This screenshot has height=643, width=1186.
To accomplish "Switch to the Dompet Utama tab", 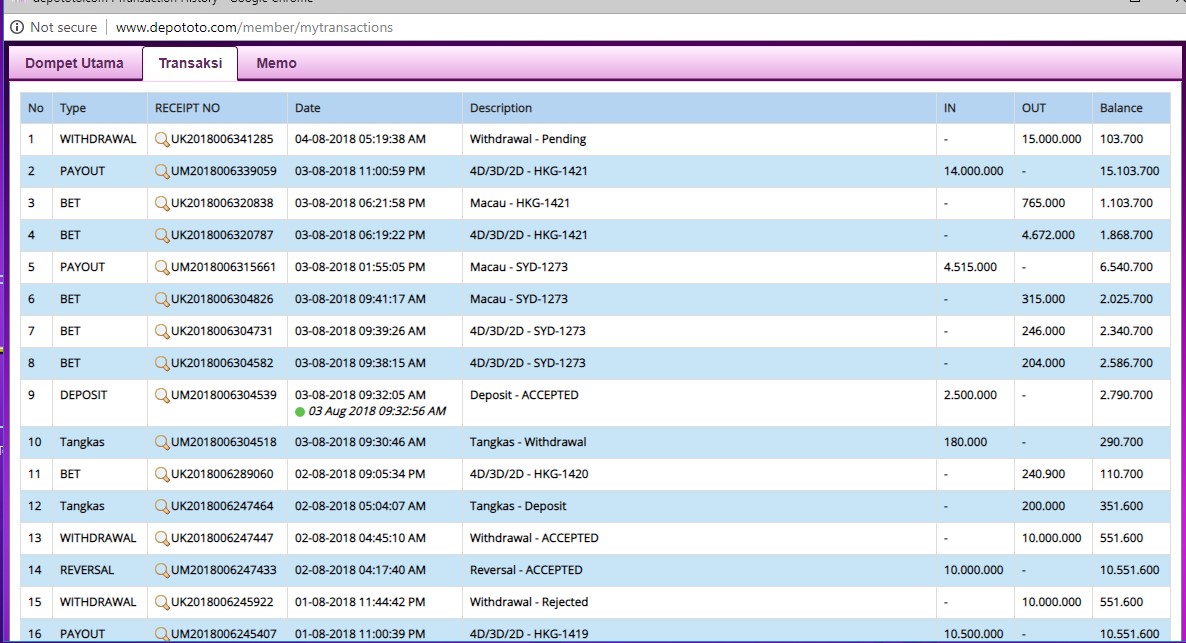I will (x=74, y=63).
